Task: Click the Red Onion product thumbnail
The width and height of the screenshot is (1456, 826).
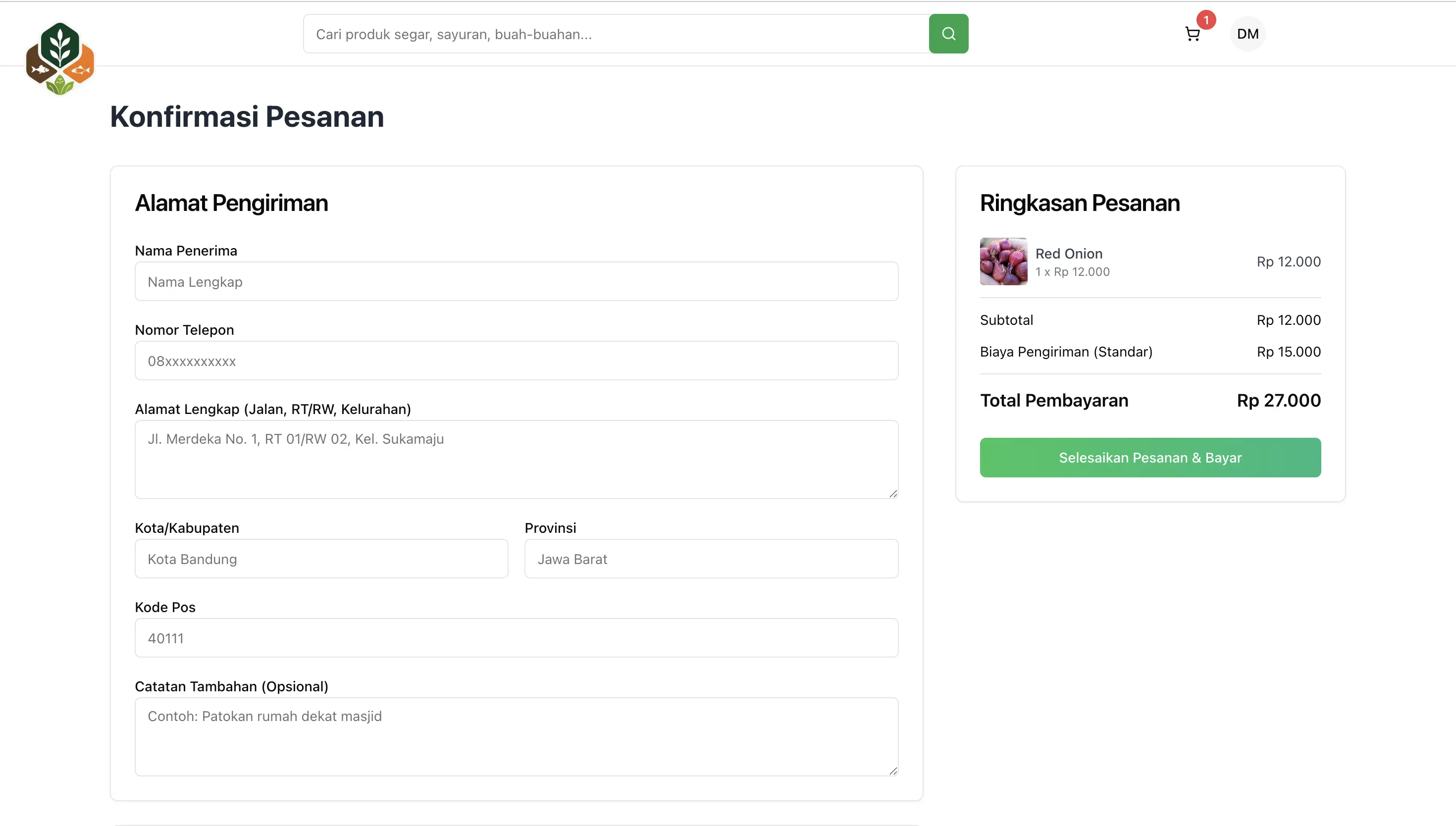Action: pyautogui.click(x=1003, y=261)
